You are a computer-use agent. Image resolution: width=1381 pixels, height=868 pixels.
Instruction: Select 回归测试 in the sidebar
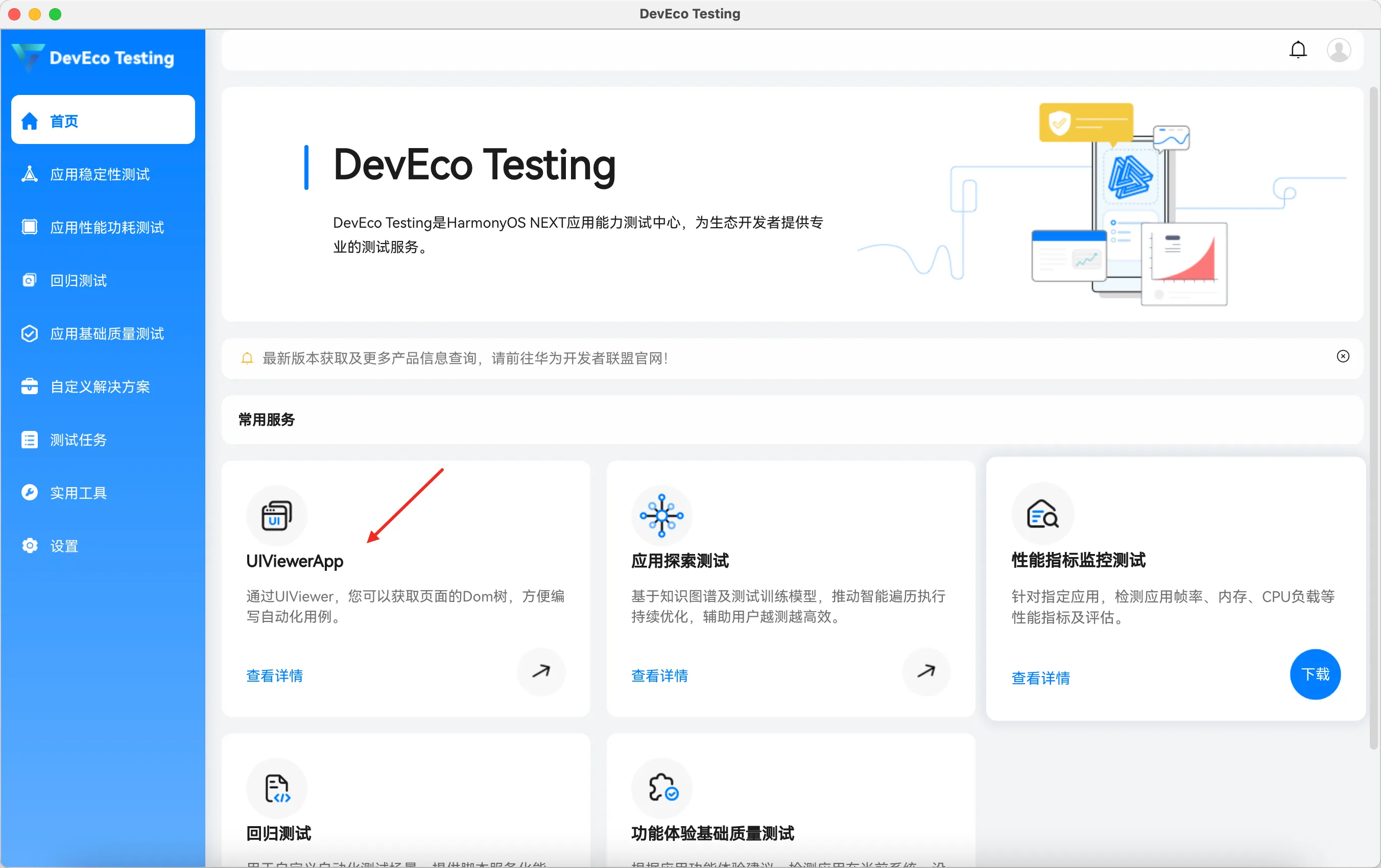[x=79, y=281]
